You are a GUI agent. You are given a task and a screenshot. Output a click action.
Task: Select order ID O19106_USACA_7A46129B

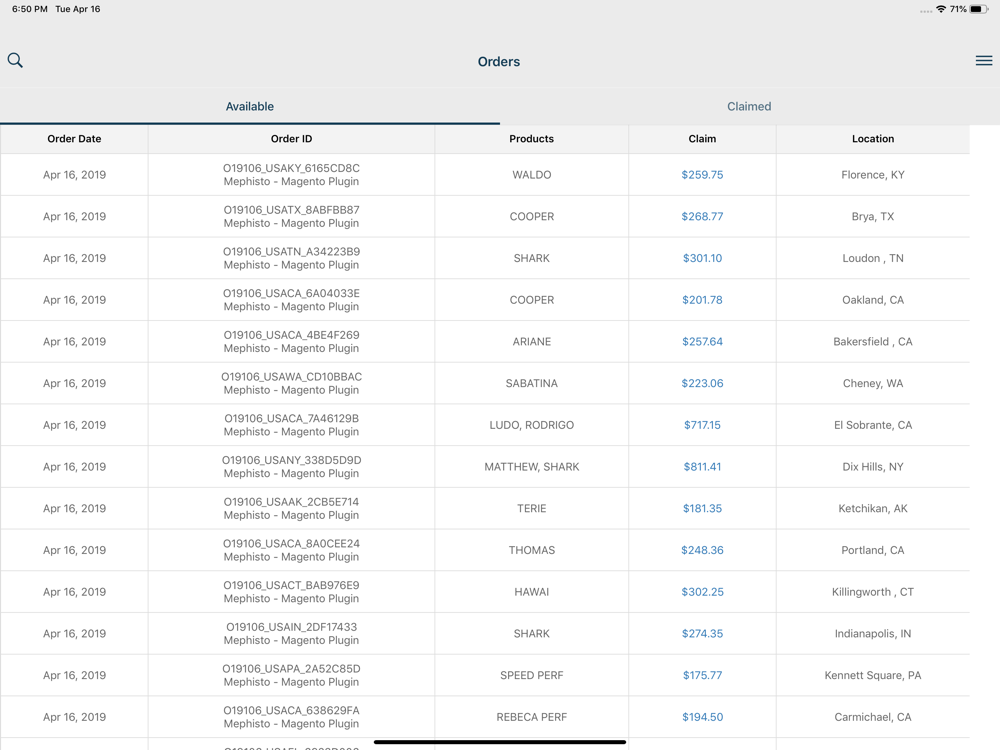click(291, 418)
